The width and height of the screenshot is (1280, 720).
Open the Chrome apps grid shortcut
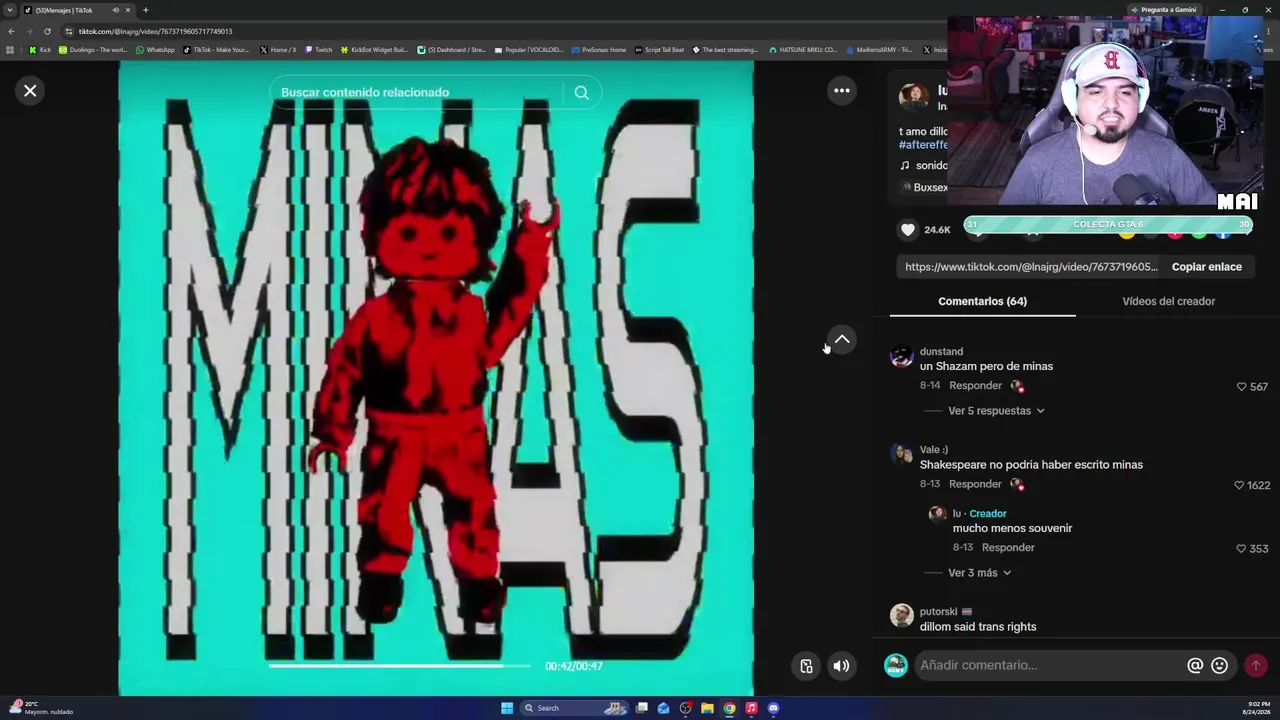pos(10,49)
